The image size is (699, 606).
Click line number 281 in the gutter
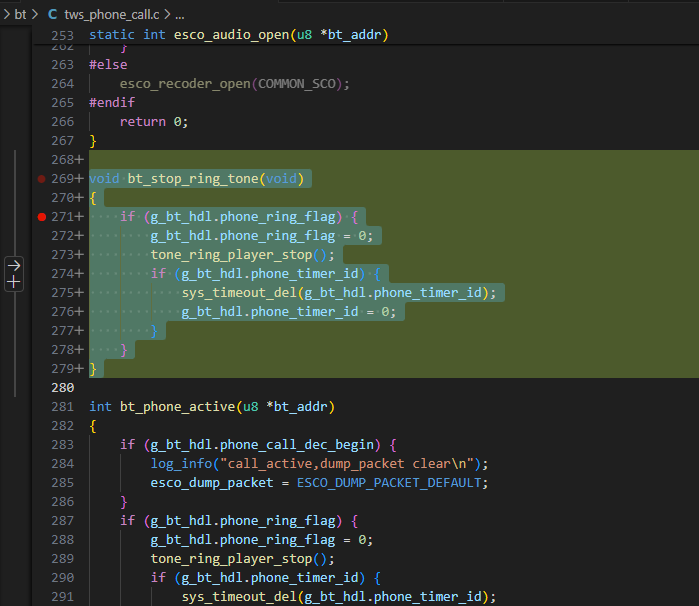(x=62, y=407)
